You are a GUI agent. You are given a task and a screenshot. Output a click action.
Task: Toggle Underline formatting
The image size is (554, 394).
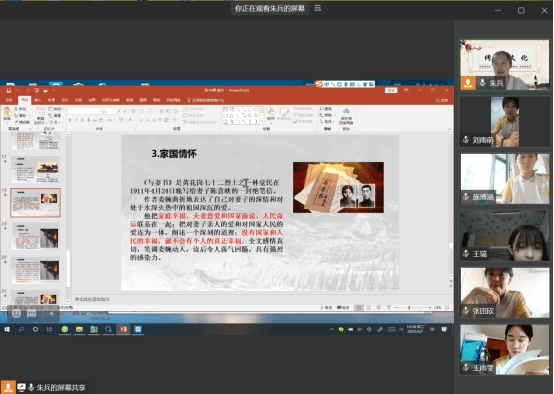click(82, 120)
